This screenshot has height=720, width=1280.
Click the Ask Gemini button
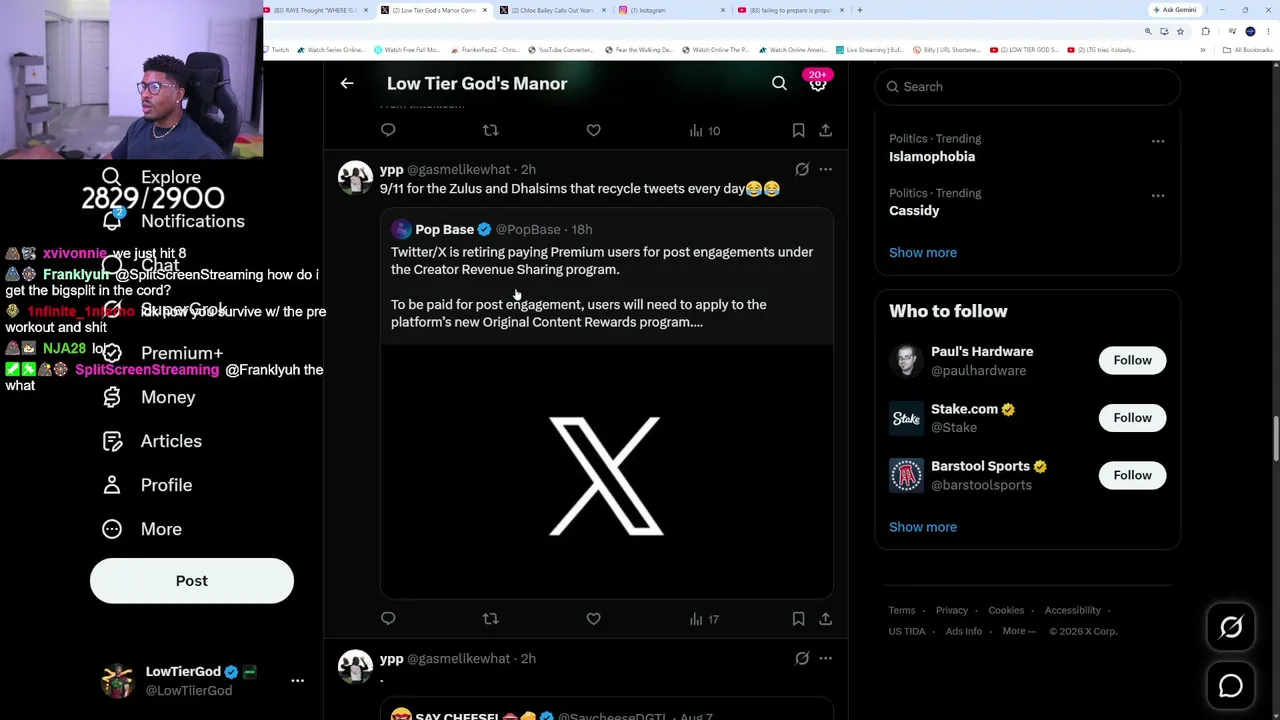1174,10
